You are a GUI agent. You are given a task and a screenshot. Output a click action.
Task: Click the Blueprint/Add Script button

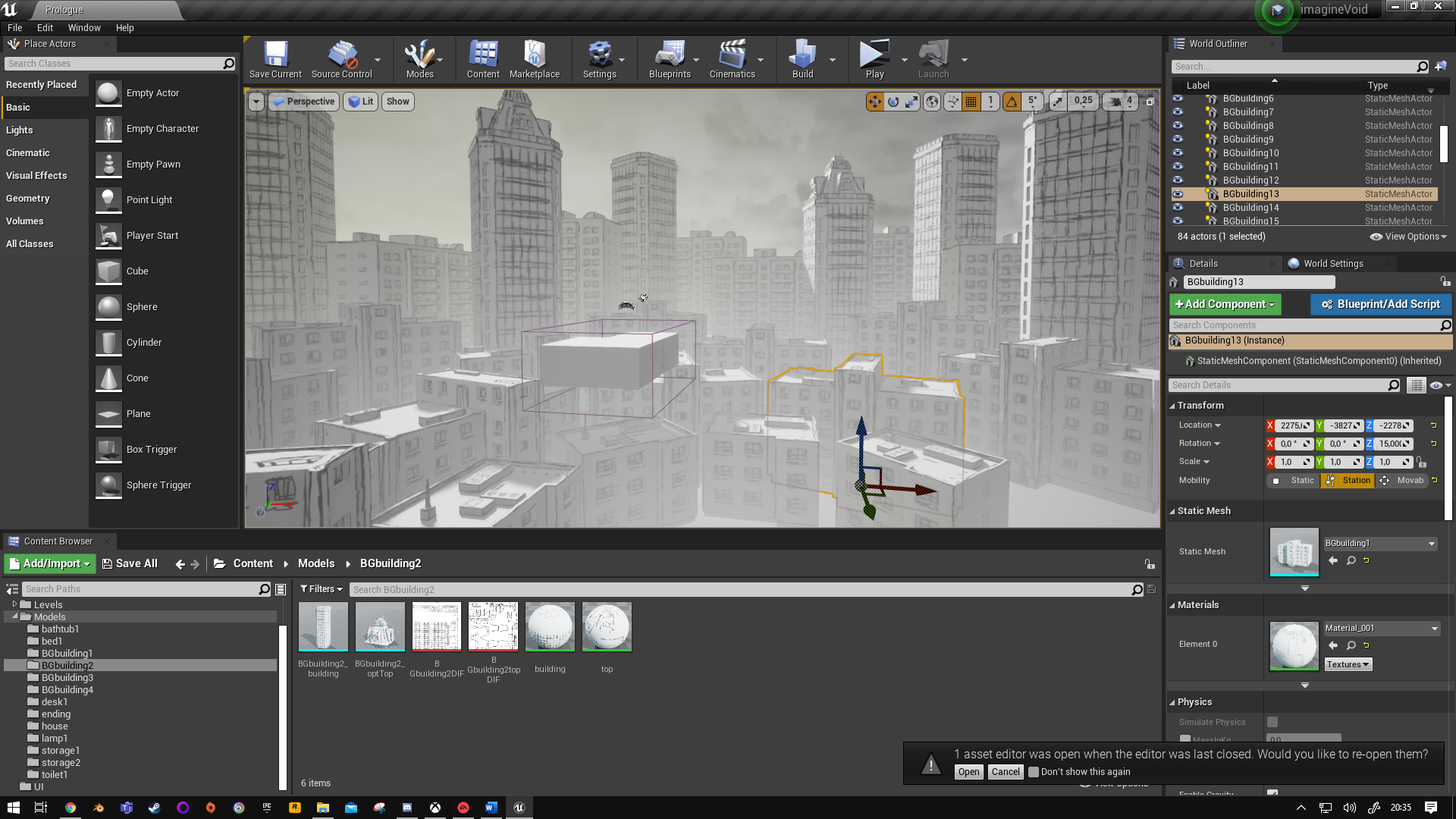click(x=1380, y=304)
